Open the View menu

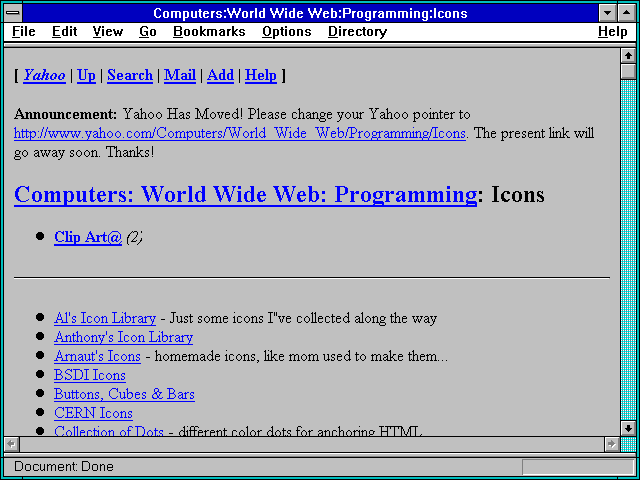108,32
